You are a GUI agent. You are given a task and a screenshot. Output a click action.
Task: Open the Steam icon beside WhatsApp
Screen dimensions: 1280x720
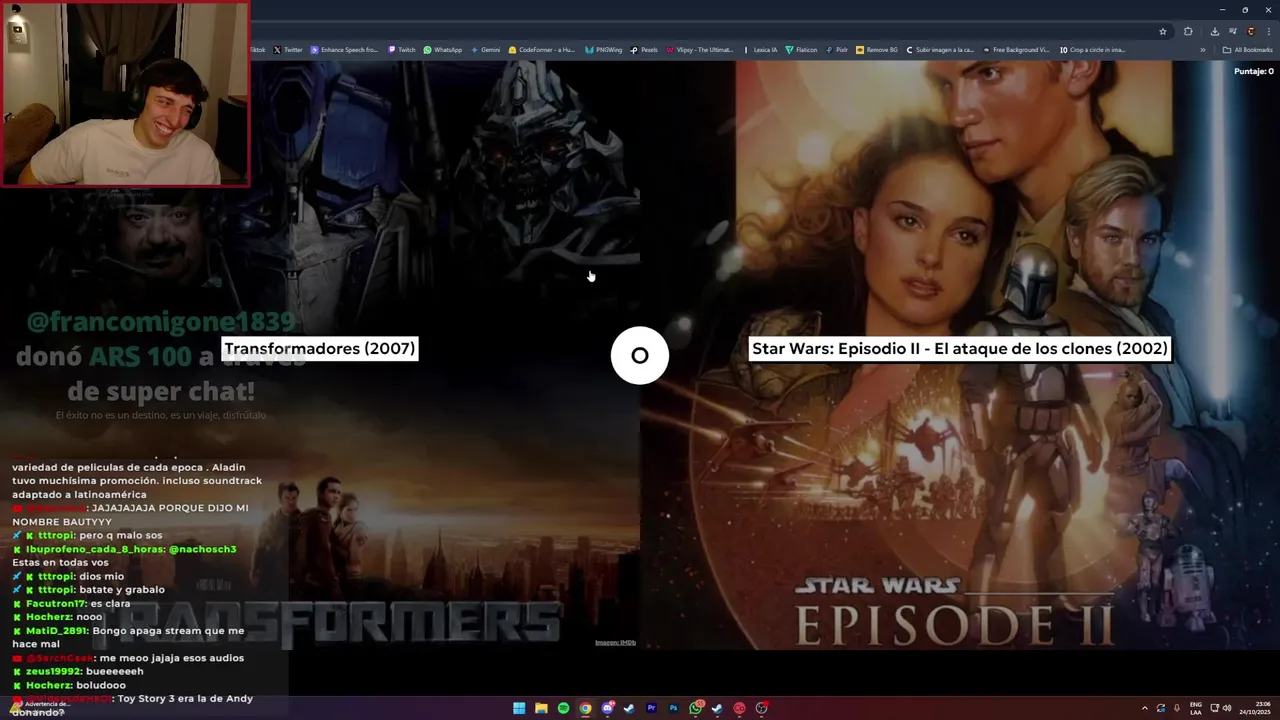(717, 708)
